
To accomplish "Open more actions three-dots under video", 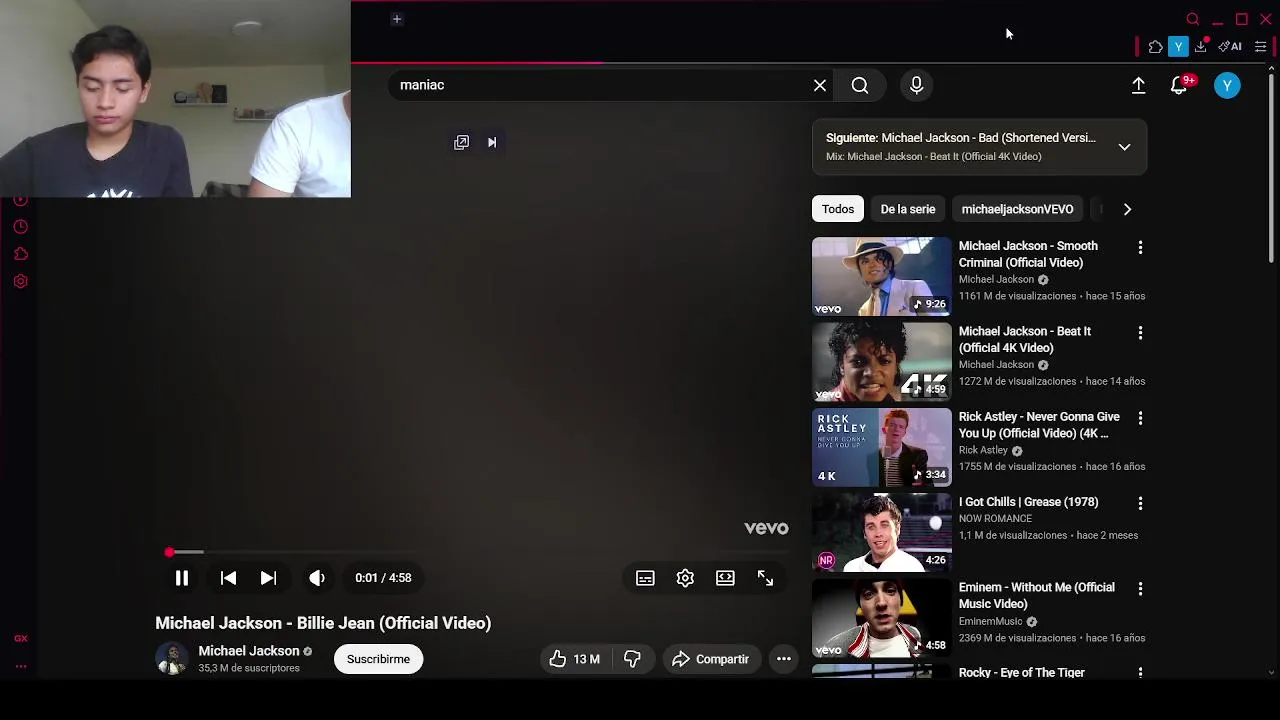I will pos(784,659).
